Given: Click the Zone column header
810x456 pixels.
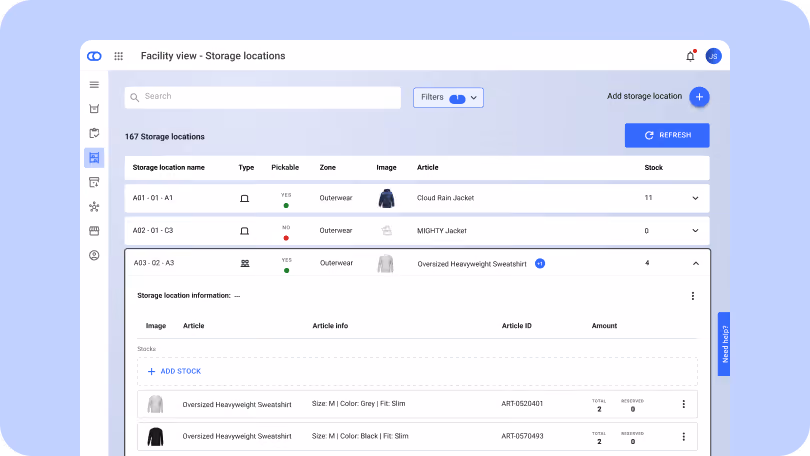Looking at the screenshot, I should pyautogui.click(x=328, y=167).
